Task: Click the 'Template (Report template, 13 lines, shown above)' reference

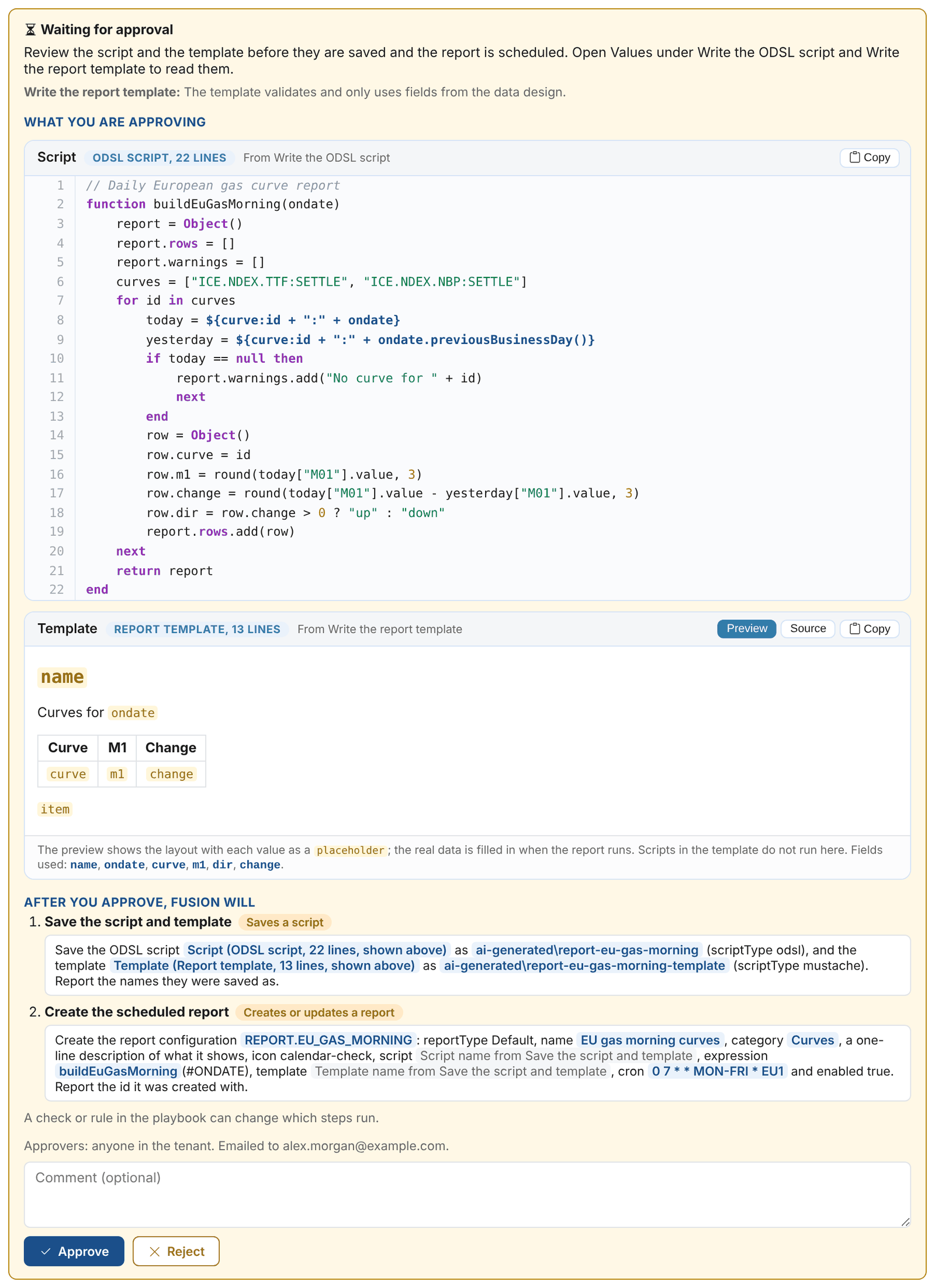Action: click(264, 966)
